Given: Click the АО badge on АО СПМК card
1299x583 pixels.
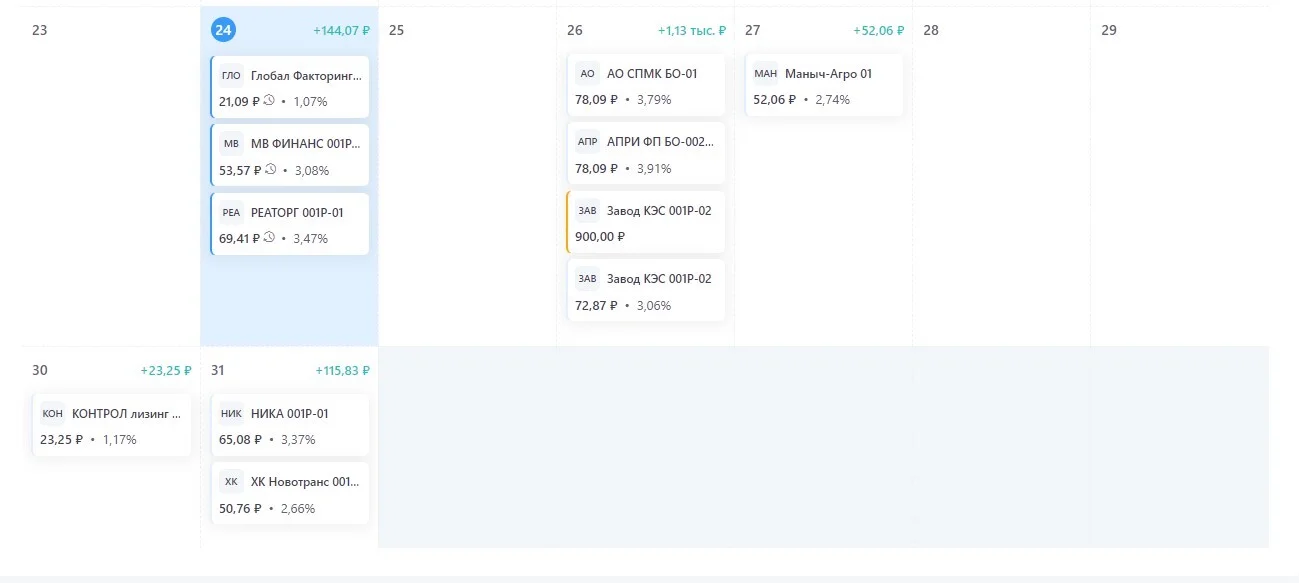Looking at the screenshot, I should pyautogui.click(x=587, y=73).
